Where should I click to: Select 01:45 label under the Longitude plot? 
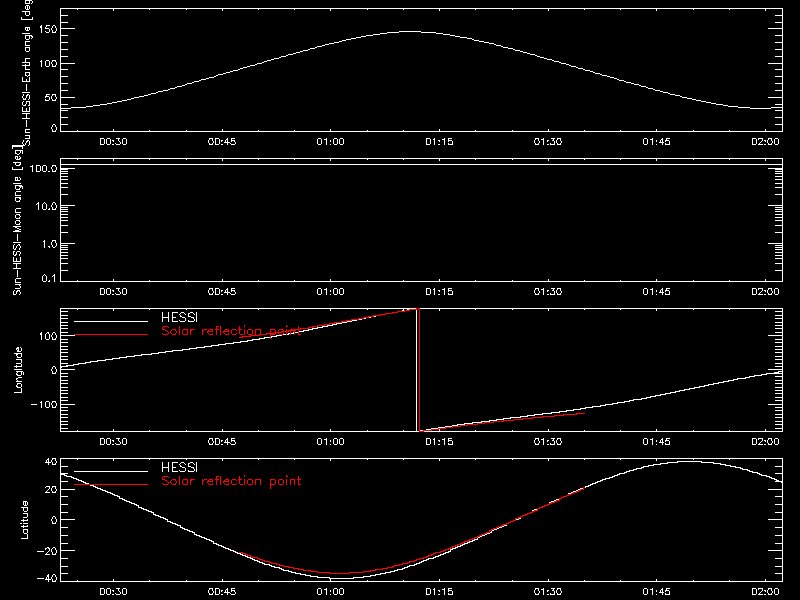pyautogui.click(x=657, y=441)
